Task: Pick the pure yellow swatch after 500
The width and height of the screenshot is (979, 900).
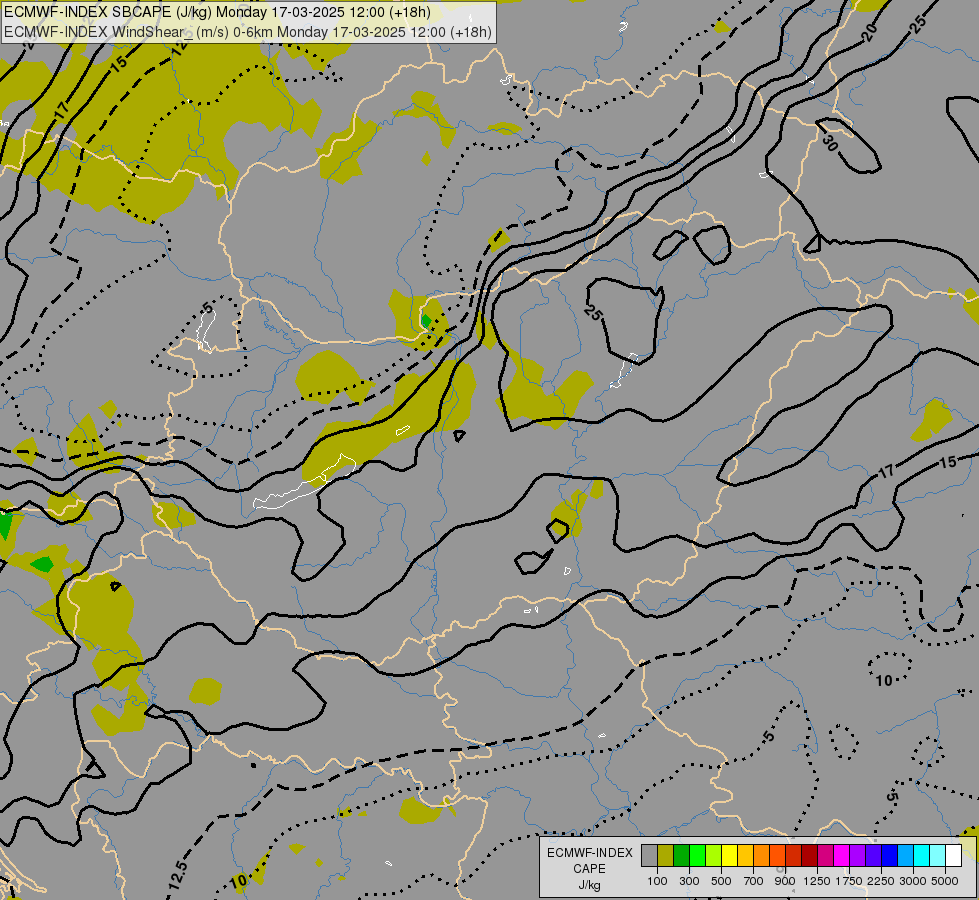Action: tap(729, 856)
